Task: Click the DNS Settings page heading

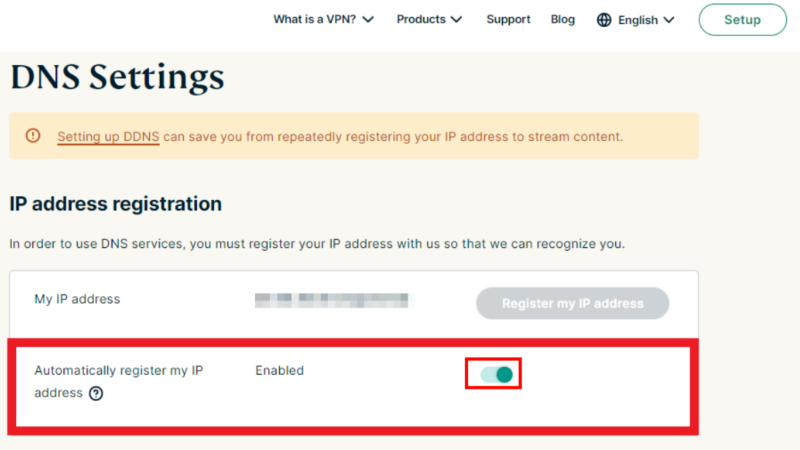Action: click(117, 77)
